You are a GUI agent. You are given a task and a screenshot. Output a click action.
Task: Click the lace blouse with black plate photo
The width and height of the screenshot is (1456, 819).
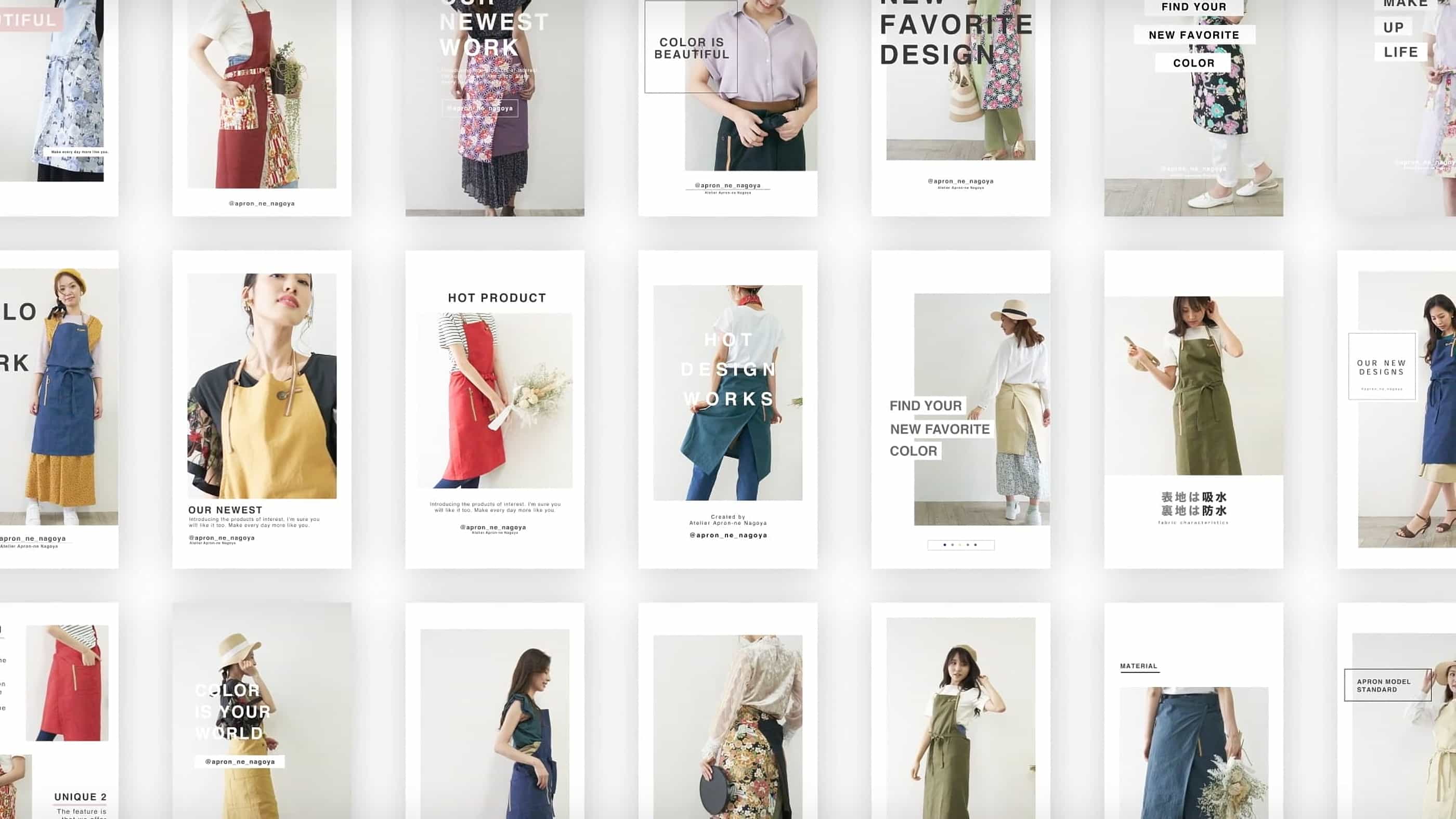[727, 726]
